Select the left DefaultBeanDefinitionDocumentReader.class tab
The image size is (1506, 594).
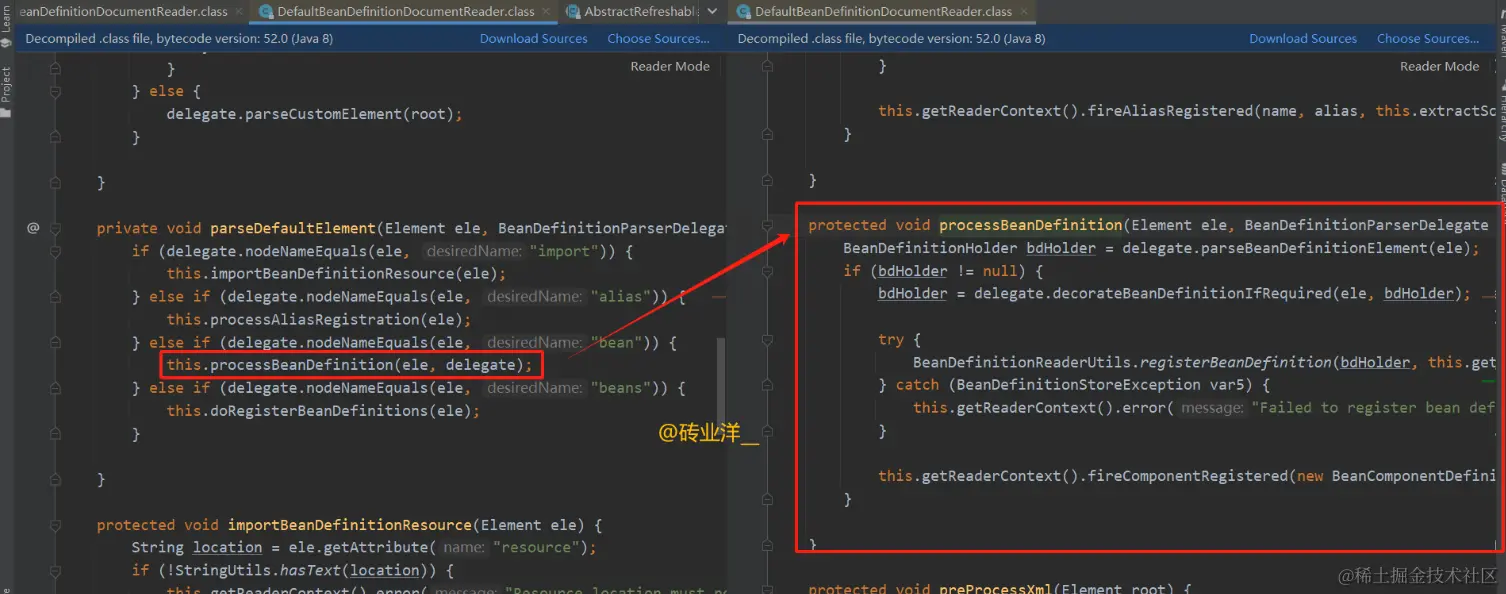(x=405, y=12)
